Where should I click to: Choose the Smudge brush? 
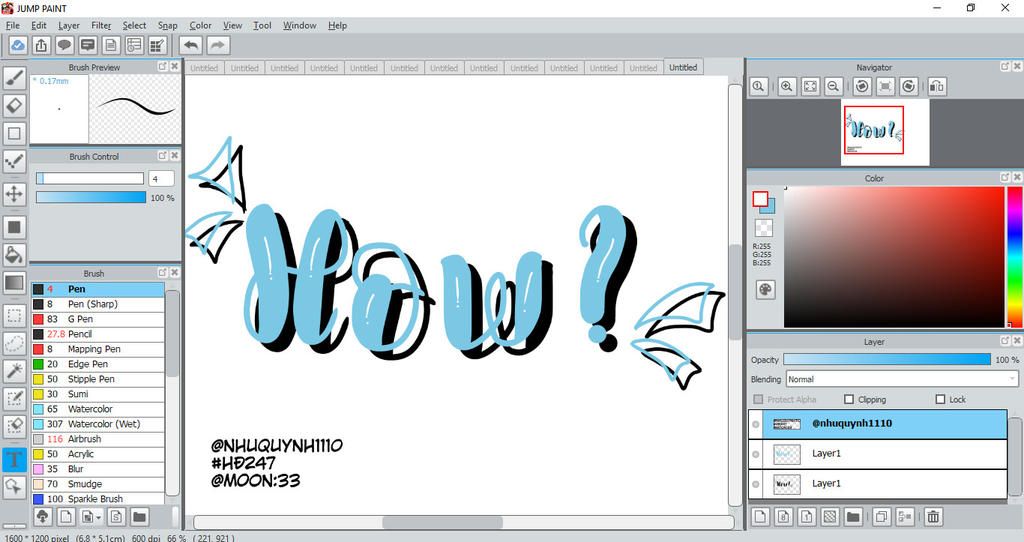point(98,485)
